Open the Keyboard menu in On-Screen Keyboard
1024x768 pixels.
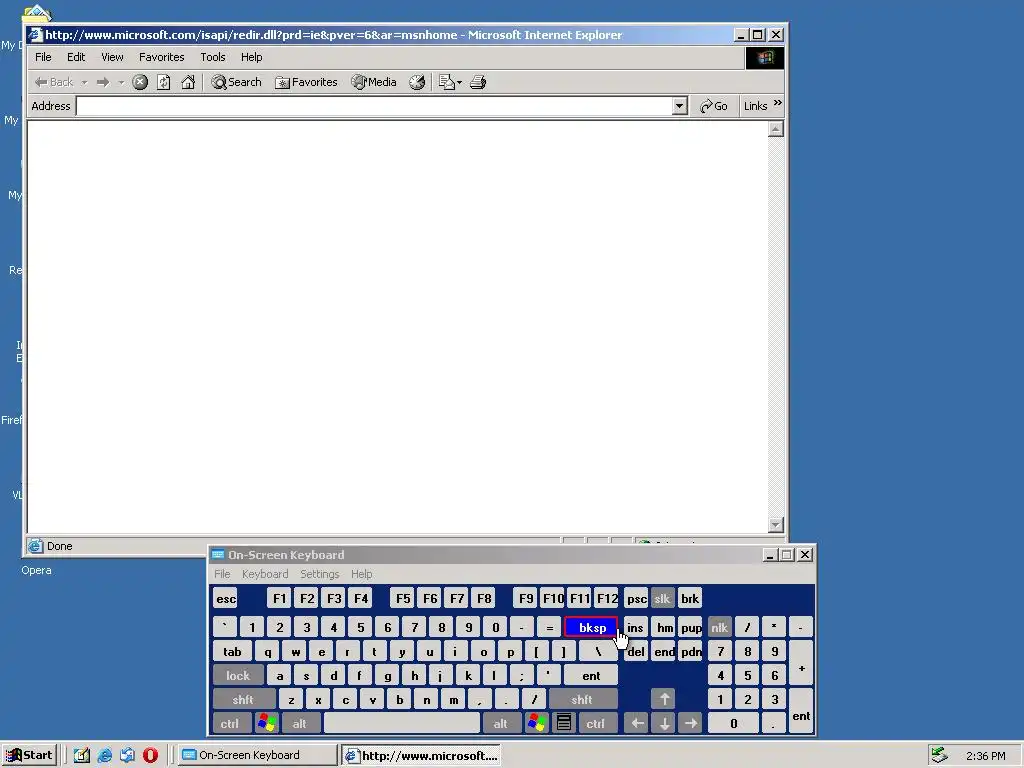[x=264, y=574]
